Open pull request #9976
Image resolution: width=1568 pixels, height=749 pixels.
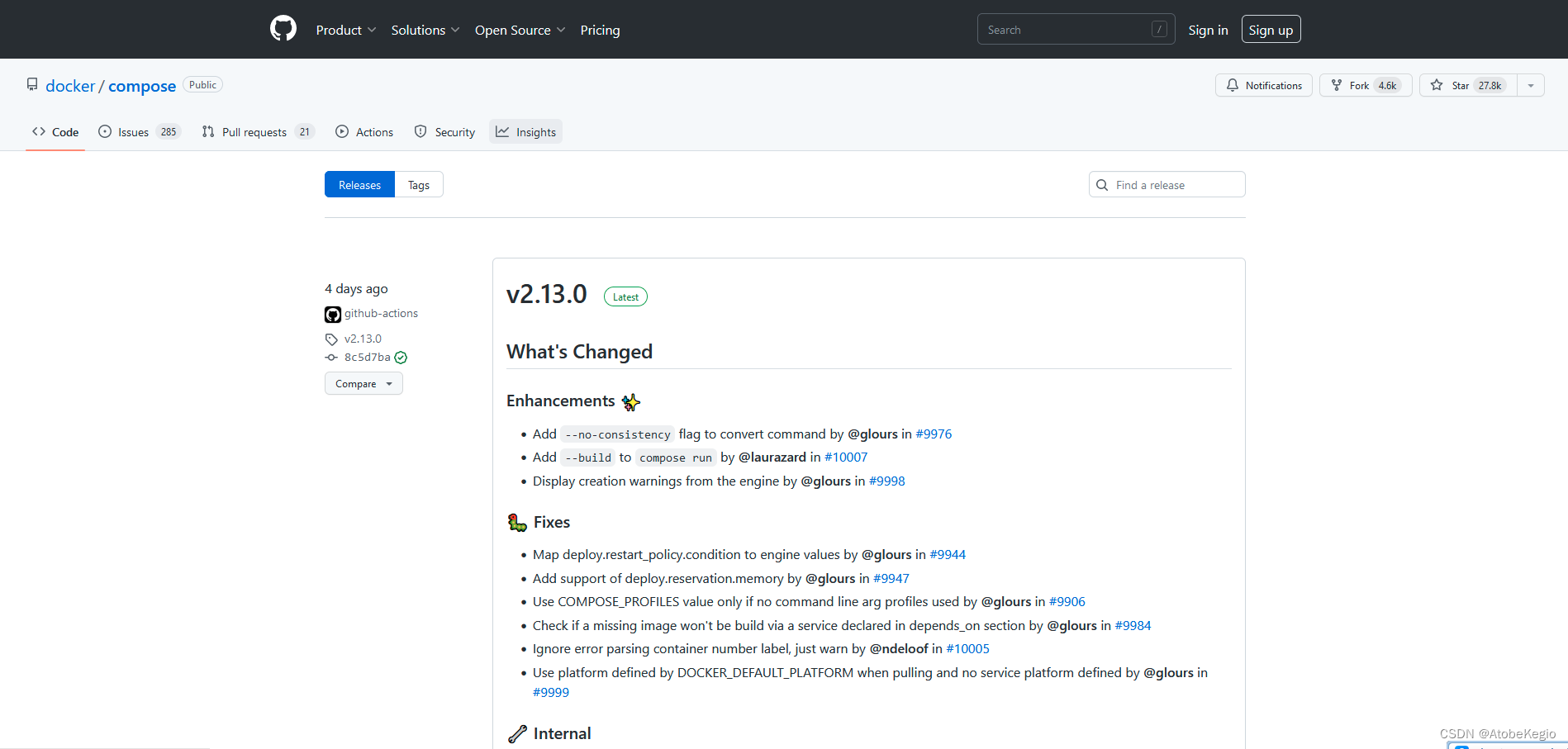click(934, 434)
